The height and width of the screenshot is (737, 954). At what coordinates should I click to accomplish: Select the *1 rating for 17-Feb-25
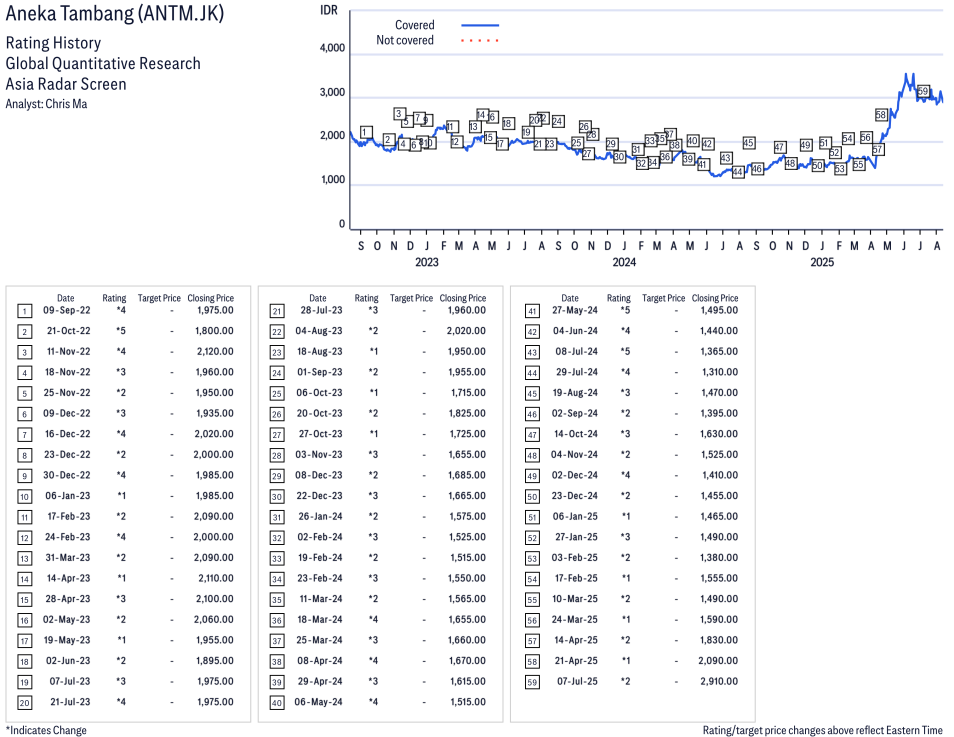pos(626,578)
